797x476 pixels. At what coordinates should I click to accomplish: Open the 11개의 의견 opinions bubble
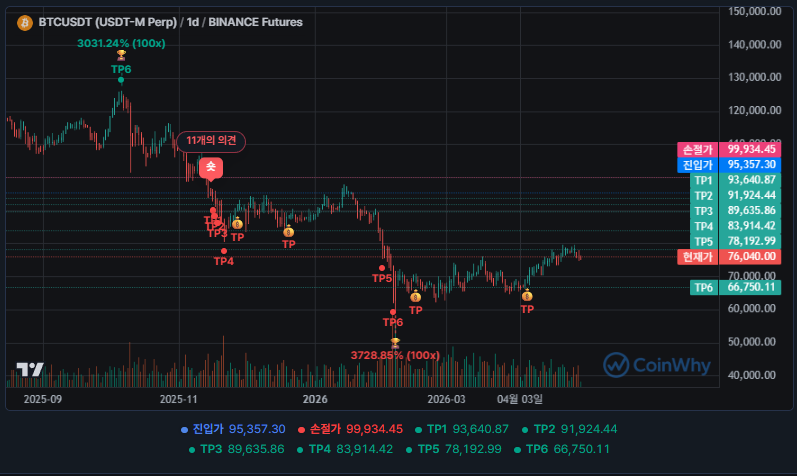211,141
